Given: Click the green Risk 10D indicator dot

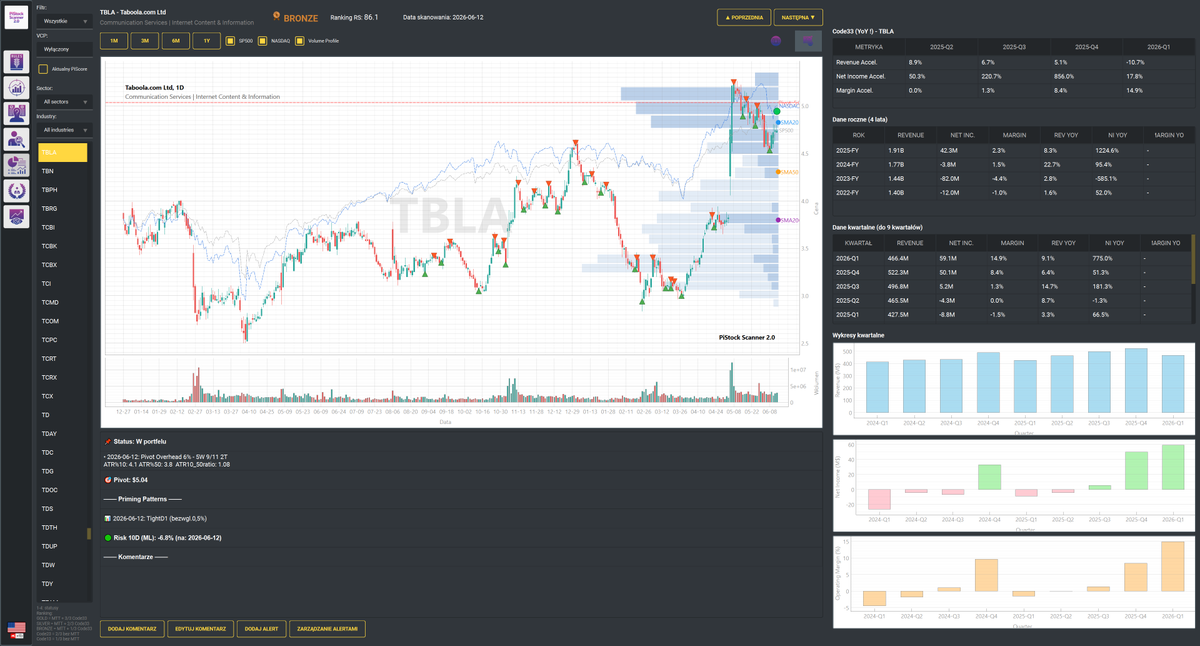Looking at the screenshot, I should pyautogui.click(x=107, y=537).
